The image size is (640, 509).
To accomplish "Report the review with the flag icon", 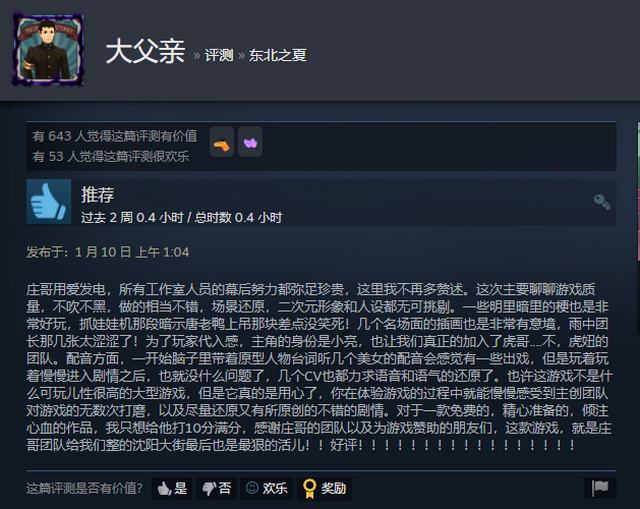I will click(x=600, y=488).
